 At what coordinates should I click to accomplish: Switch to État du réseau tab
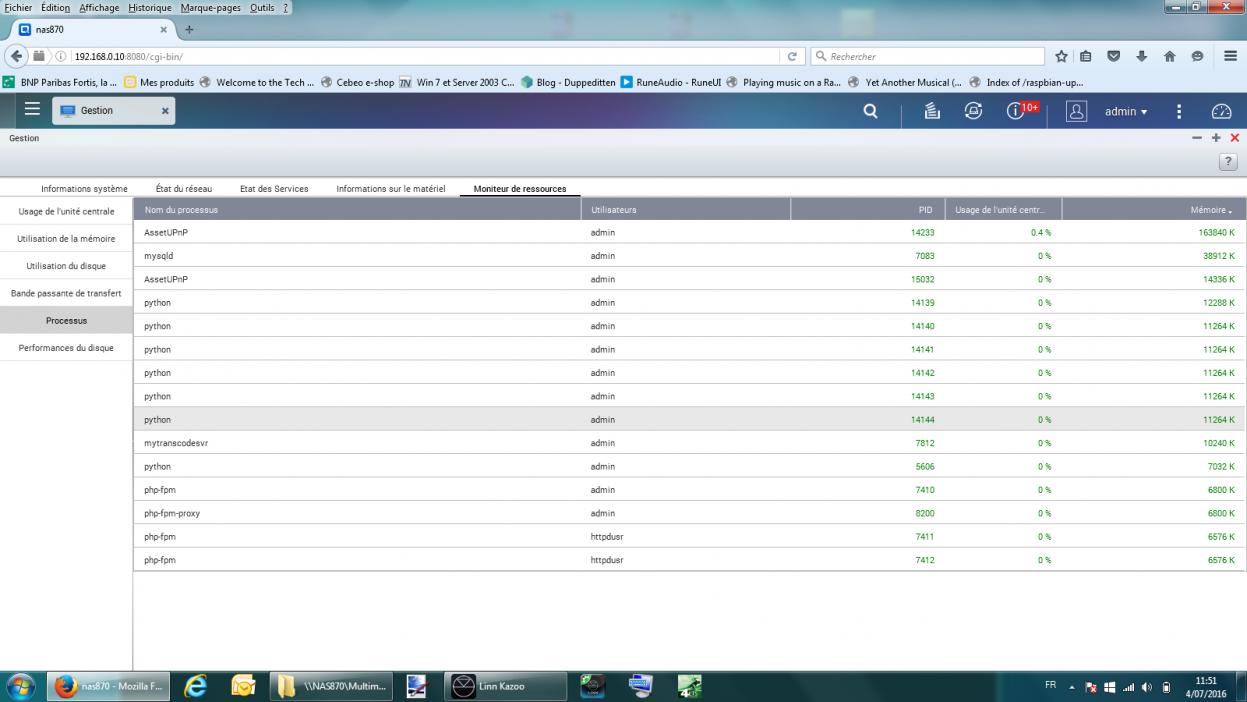pos(184,189)
